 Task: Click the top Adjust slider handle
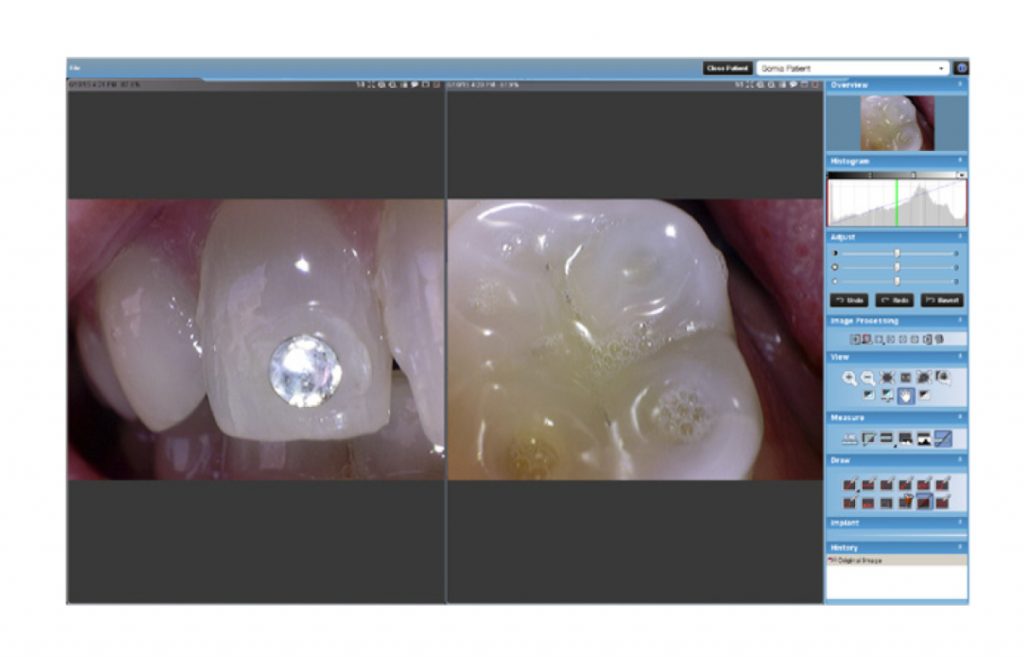click(897, 253)
